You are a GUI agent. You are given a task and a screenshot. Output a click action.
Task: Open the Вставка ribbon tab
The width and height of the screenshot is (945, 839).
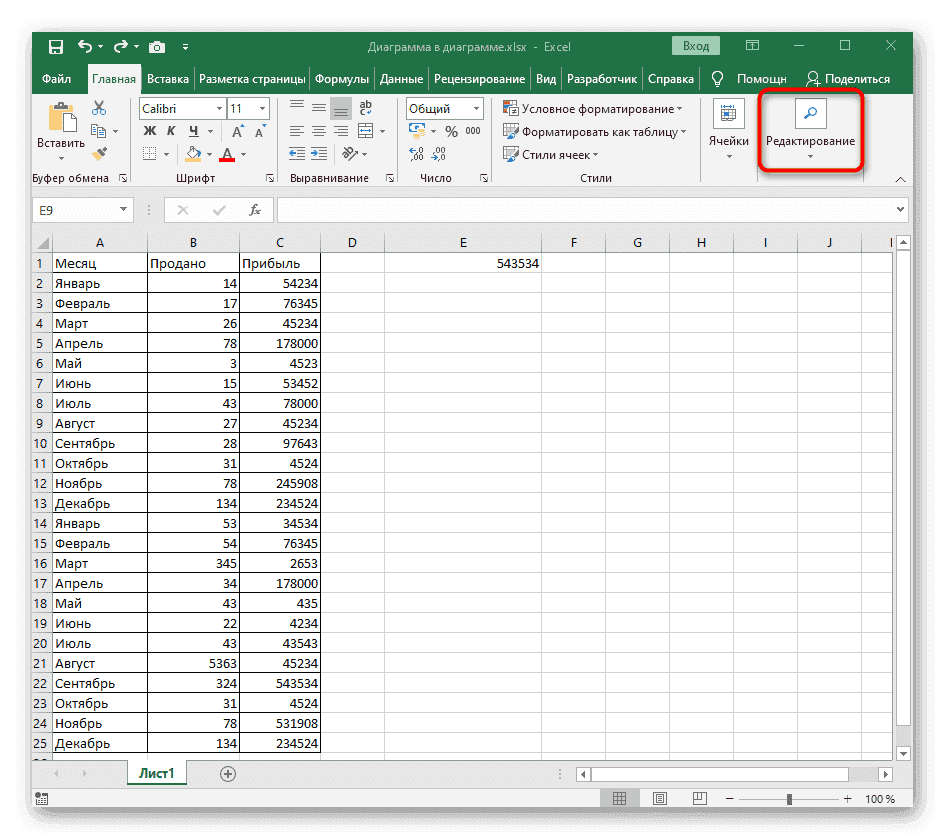click(x=167, y=79)
